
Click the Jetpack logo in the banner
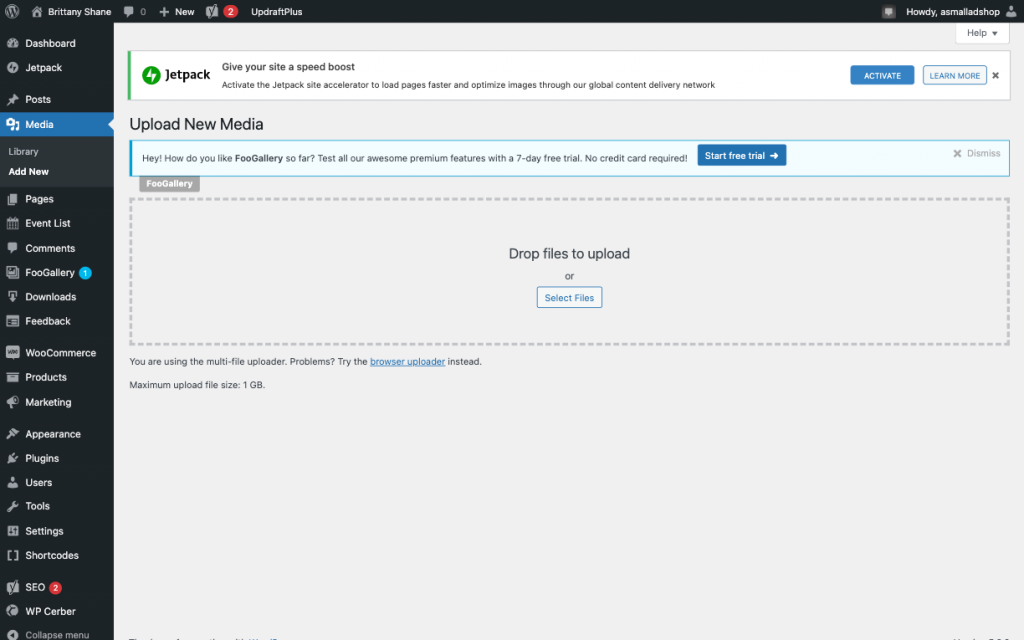click(176, 75)
